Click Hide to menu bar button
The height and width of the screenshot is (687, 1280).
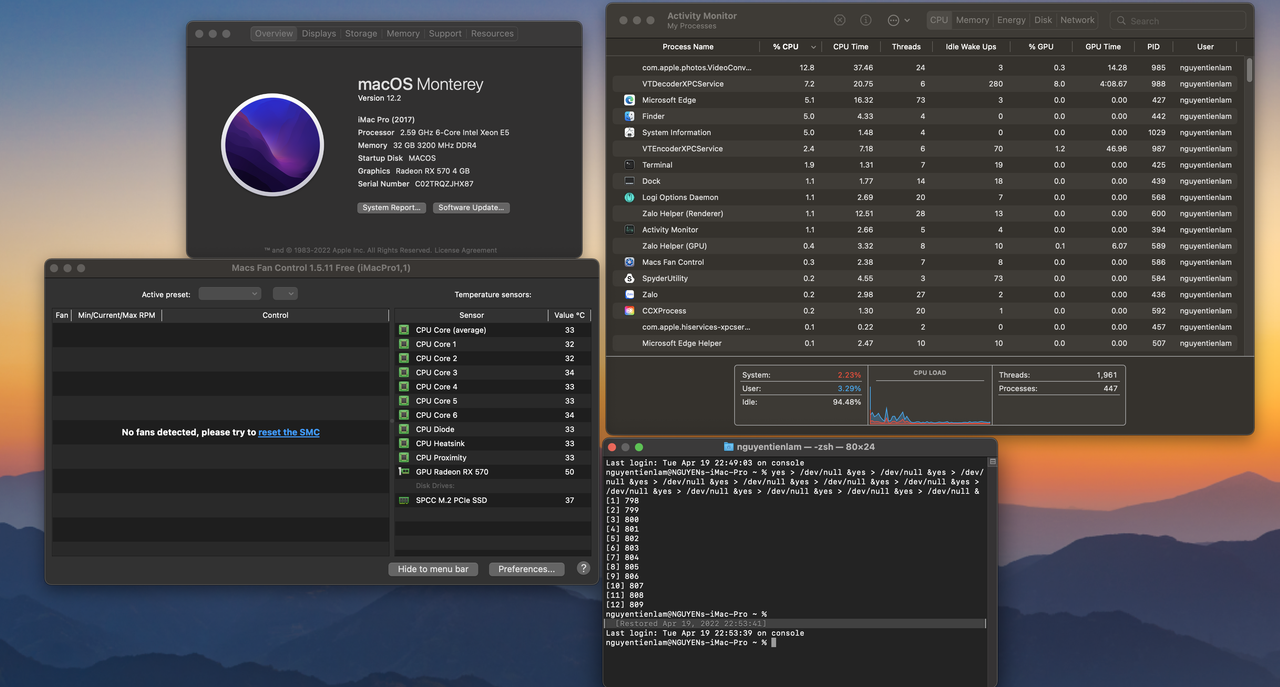[433, 569]
